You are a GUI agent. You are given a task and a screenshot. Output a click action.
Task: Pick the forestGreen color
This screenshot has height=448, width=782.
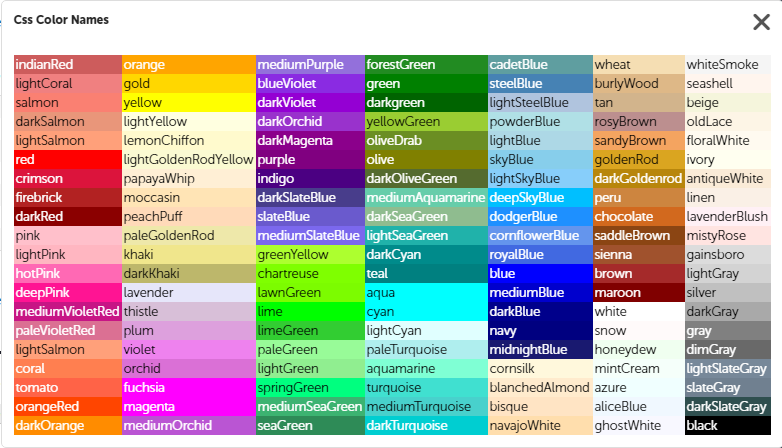pos(426,65)
